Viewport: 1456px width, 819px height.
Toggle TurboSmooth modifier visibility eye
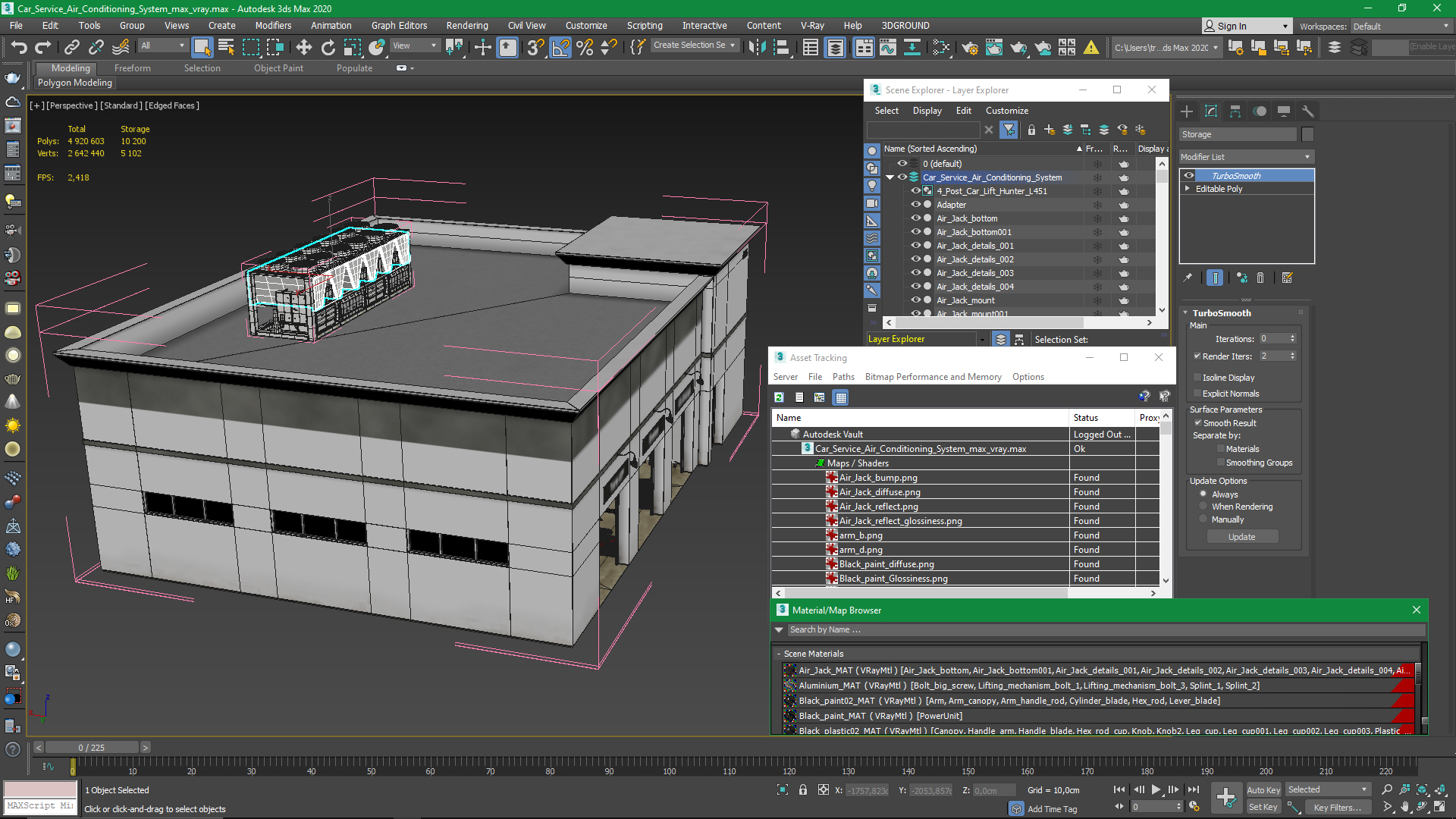pos(1189,176)
